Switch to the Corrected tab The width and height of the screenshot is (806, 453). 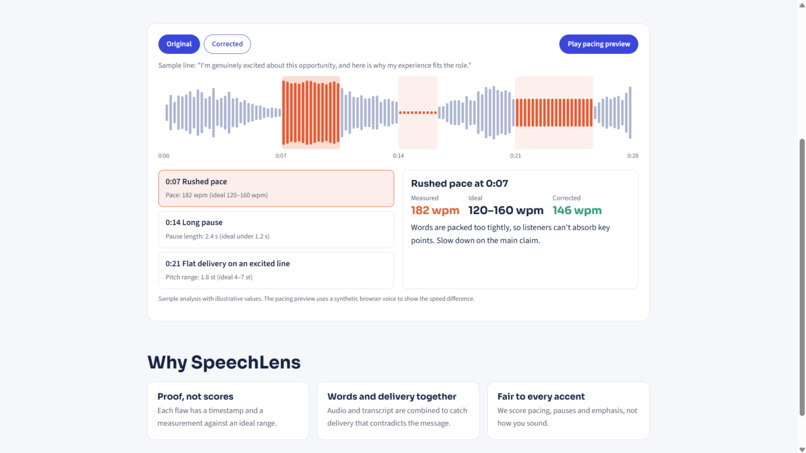[227, 44]
